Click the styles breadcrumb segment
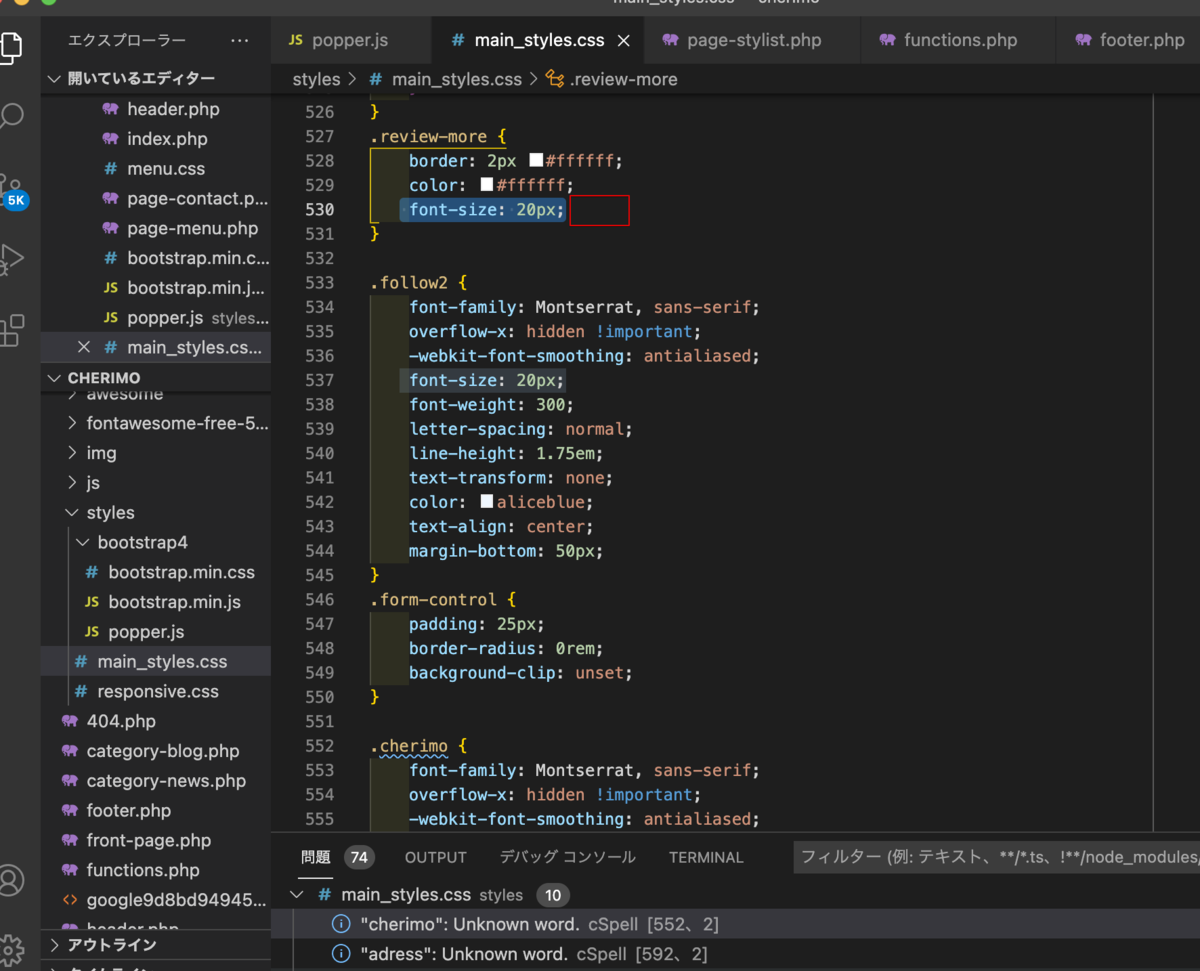Image resolution: width=1200 pixels, height=971 pixels. tap(316, 79)
